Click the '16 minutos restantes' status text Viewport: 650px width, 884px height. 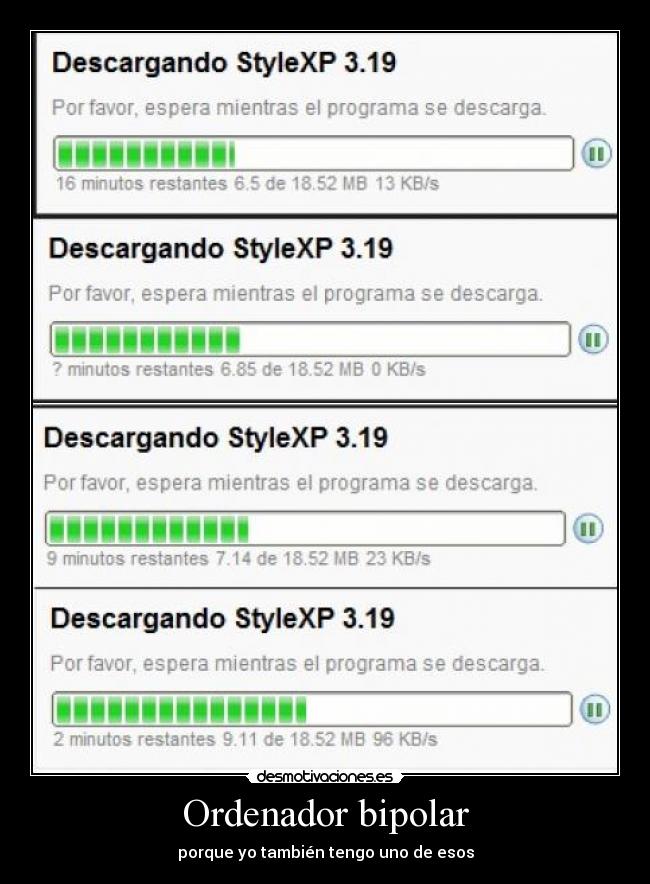coord(142,184)
